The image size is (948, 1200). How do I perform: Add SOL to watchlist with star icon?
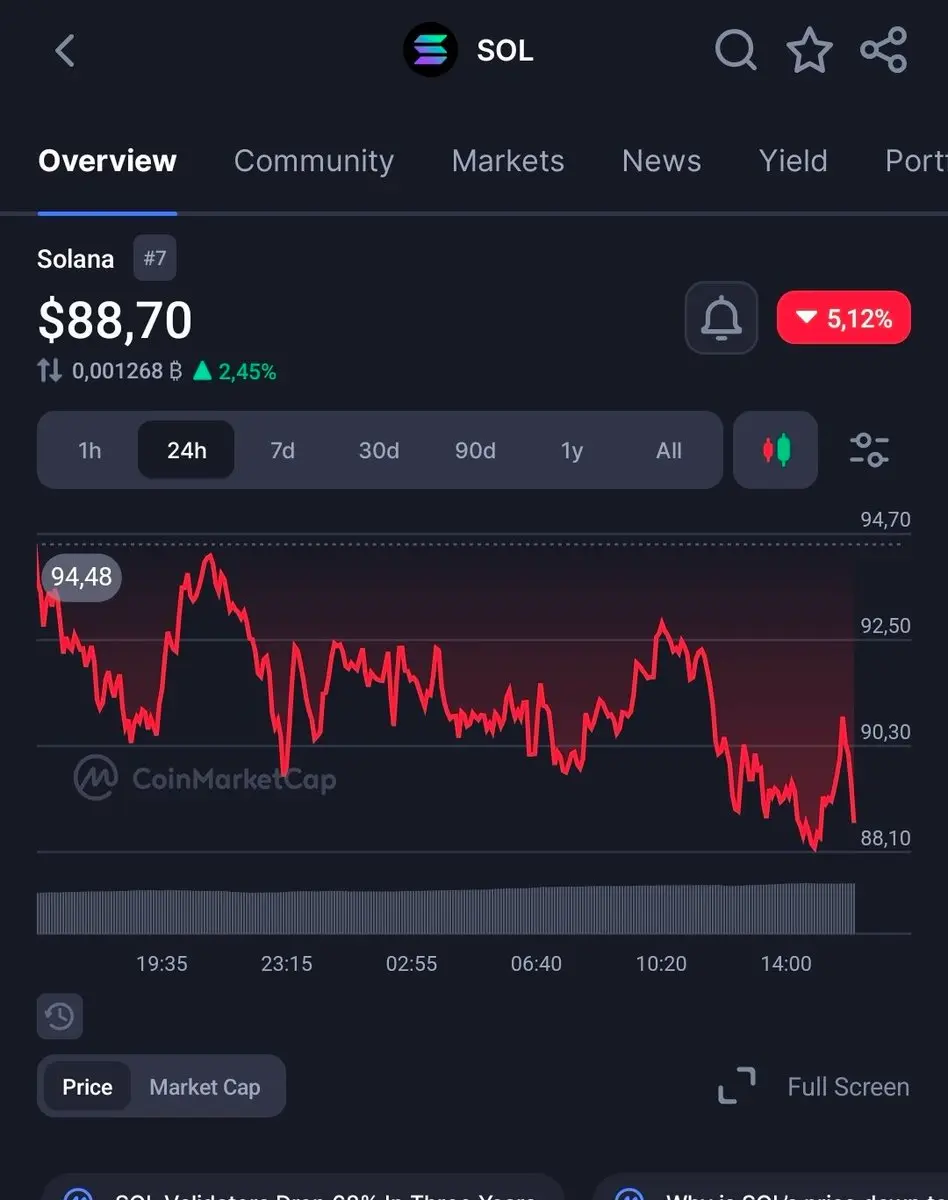809,49
